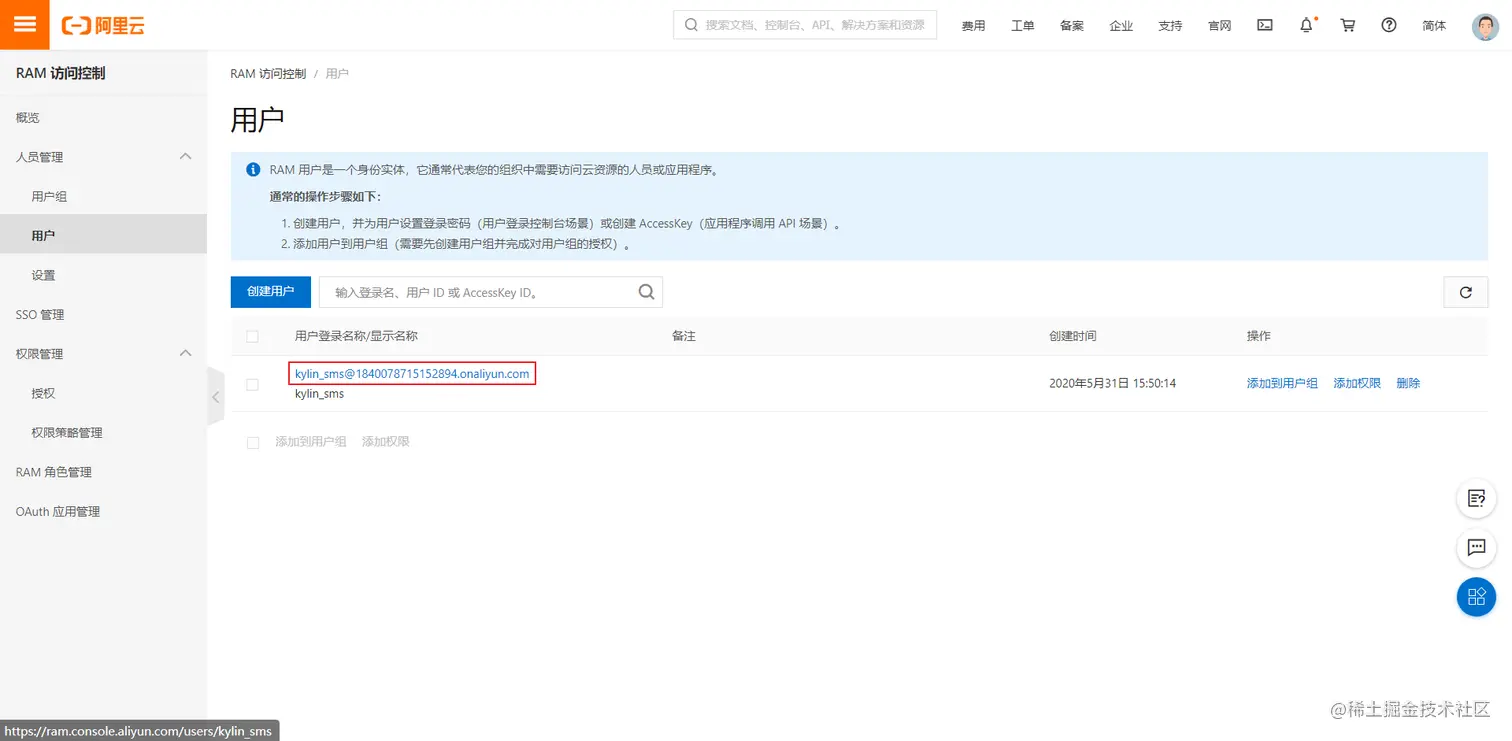
Task: Collapse the sidebar with the arrow handle
Action: 215,397
